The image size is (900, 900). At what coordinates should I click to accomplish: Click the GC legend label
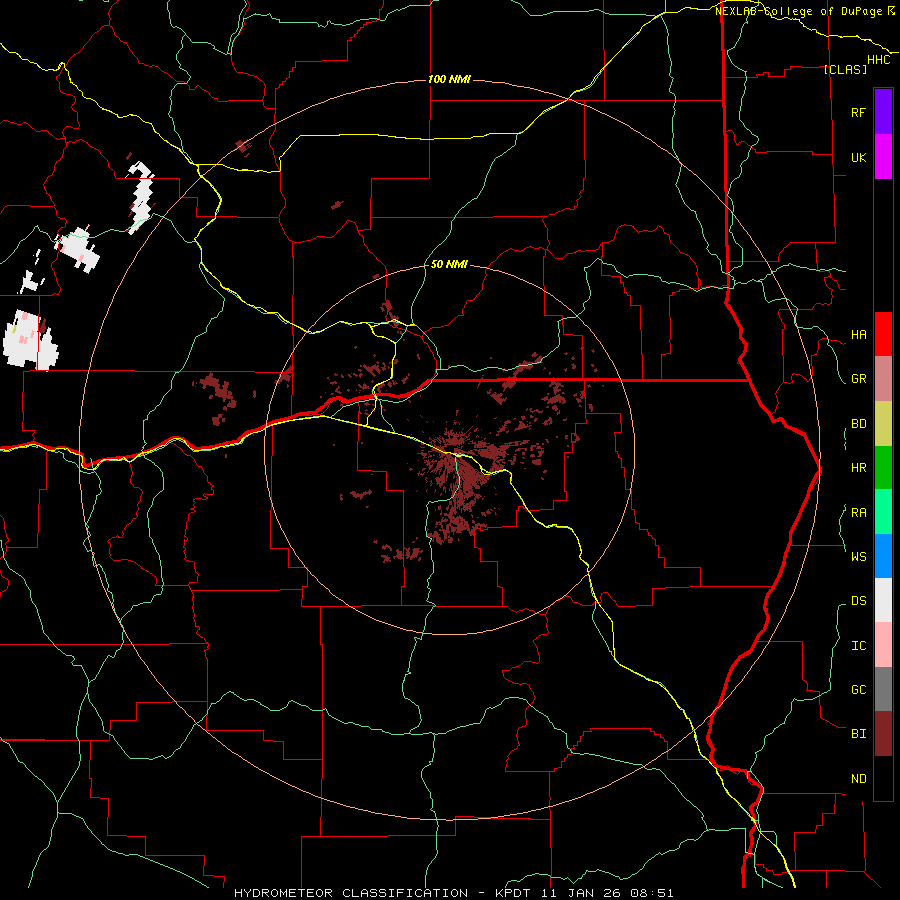click(858, 690)
